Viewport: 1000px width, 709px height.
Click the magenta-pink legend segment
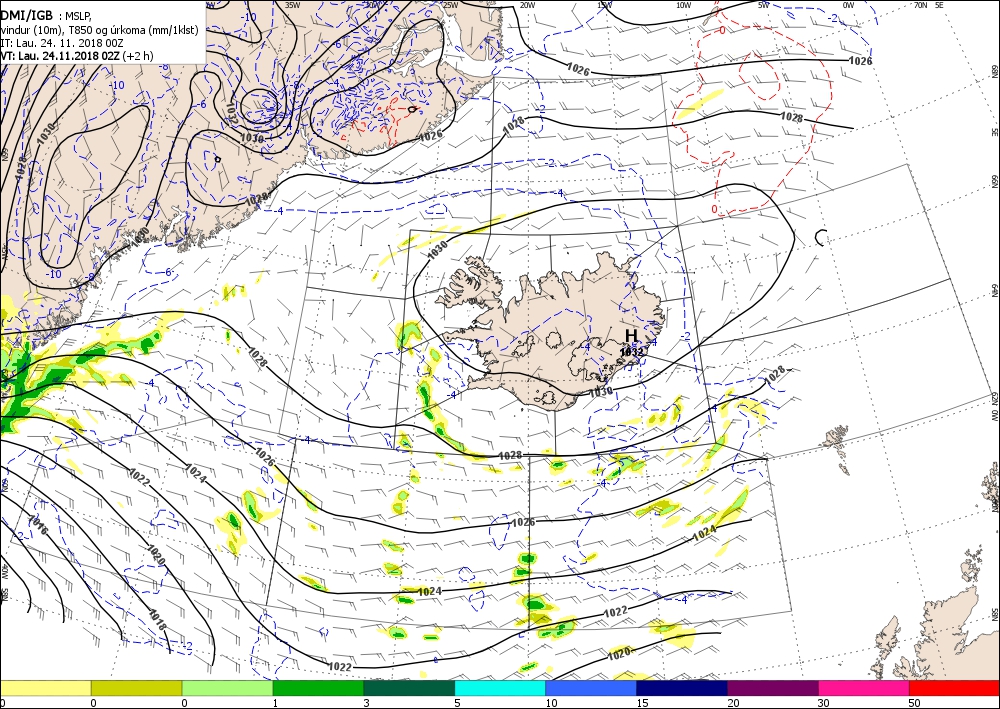864,688
